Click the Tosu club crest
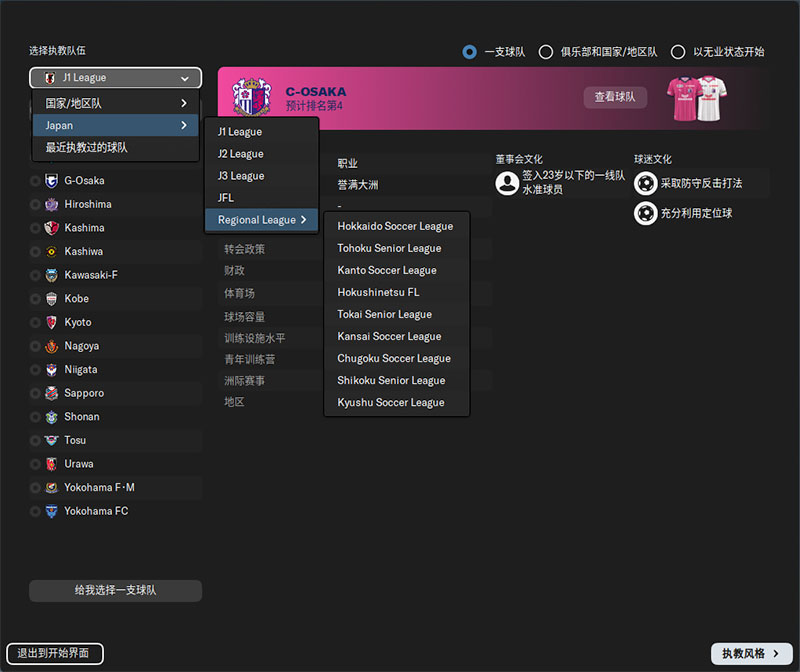 click(x=52, y=440)
